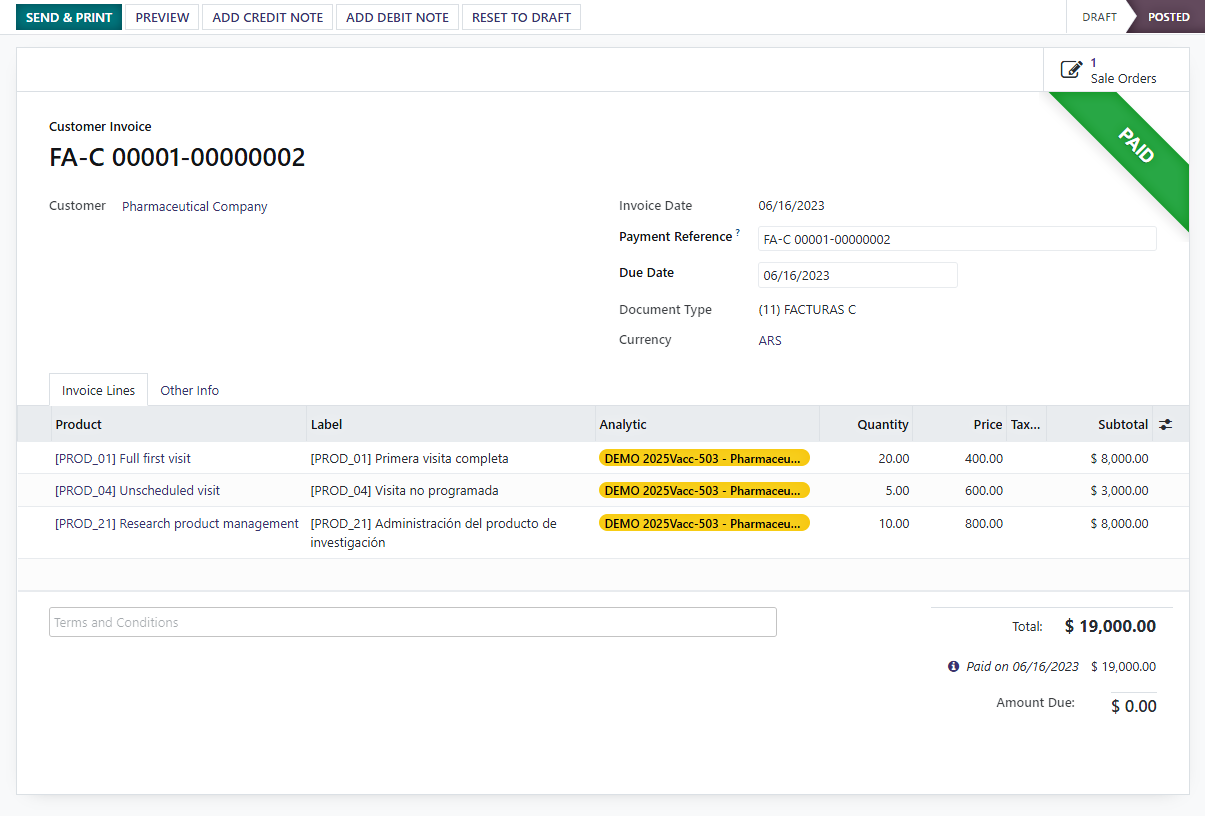
Task: Open the Sale Orders edit icon
Action: [x=1071, y=70]
